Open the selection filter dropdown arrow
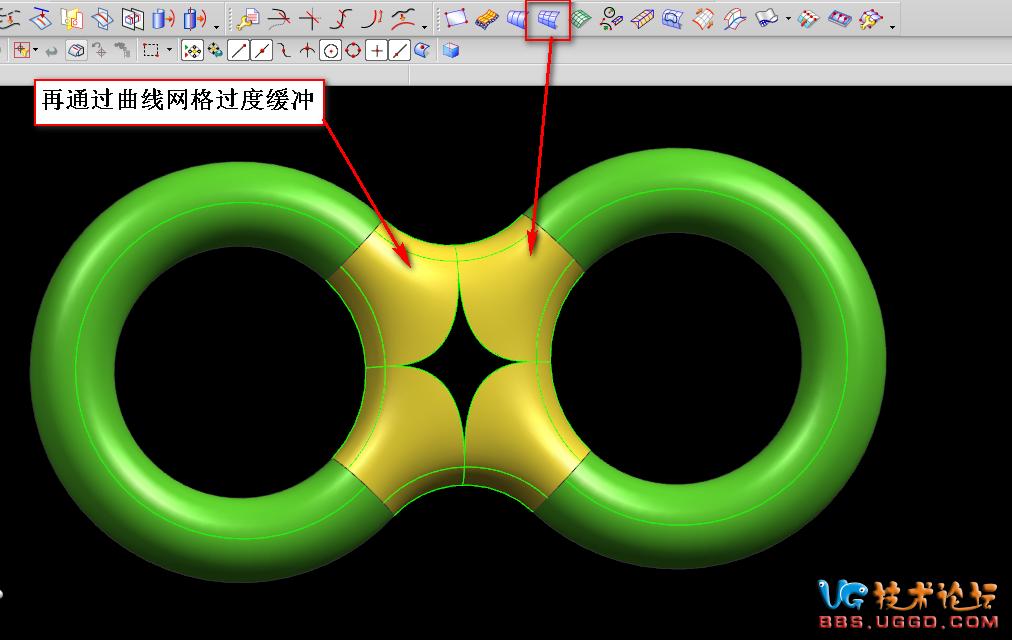This screenshot has width=1012, height=640. (x=35, y=50)
